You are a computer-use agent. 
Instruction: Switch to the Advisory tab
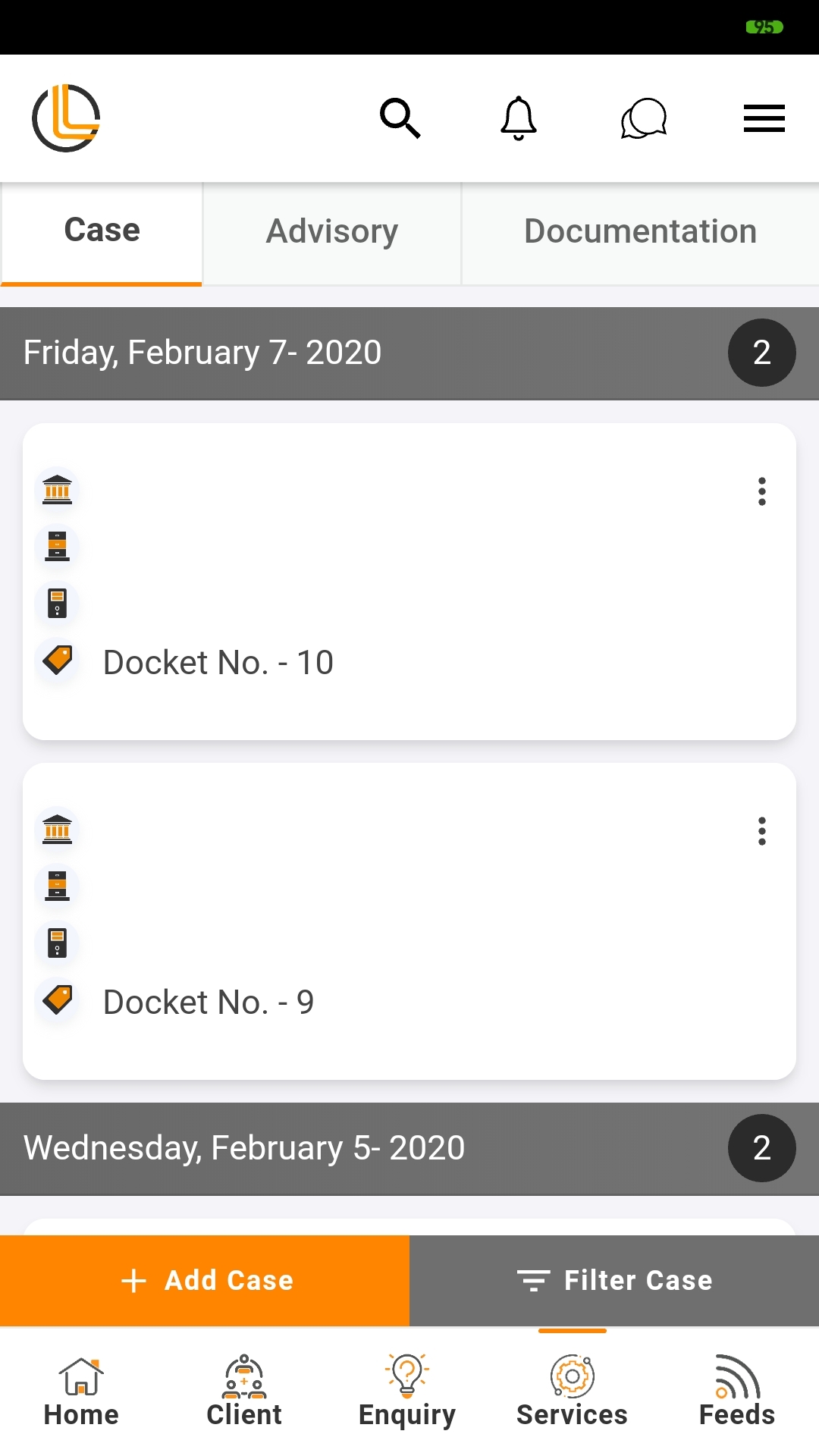coord(332,232)
